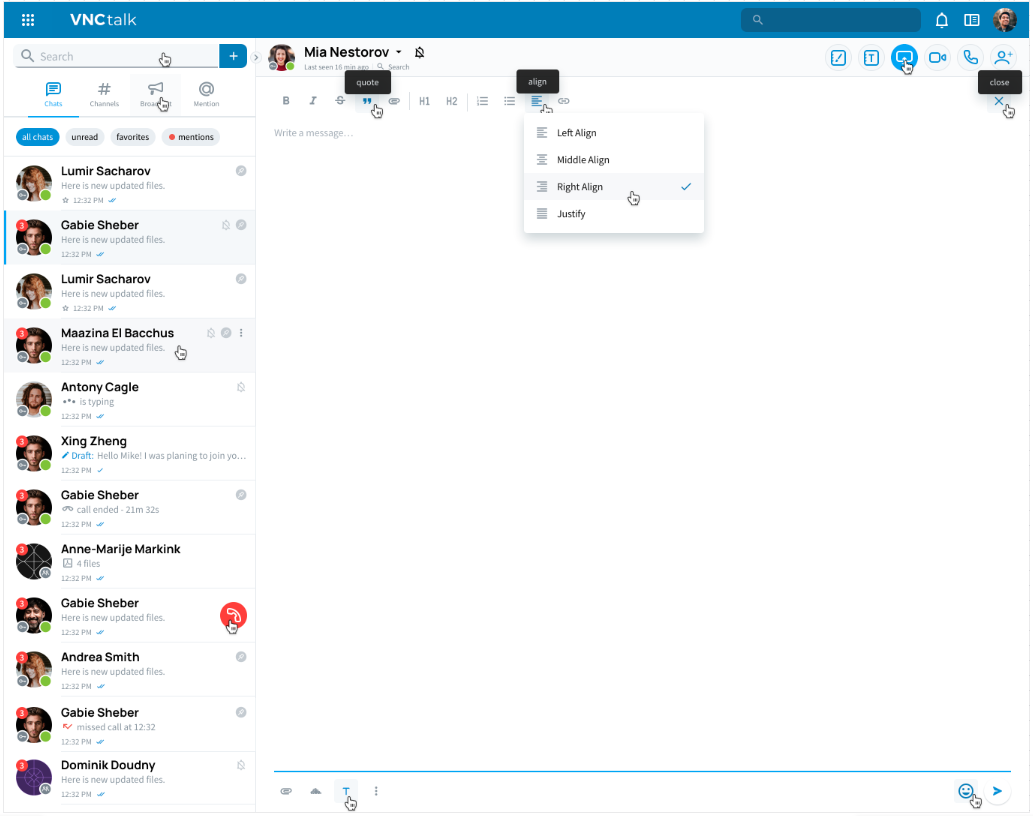Start an audio call
Image resolution: width=1033 pixels, height=816 pixels.
click(x=969, y=58)
